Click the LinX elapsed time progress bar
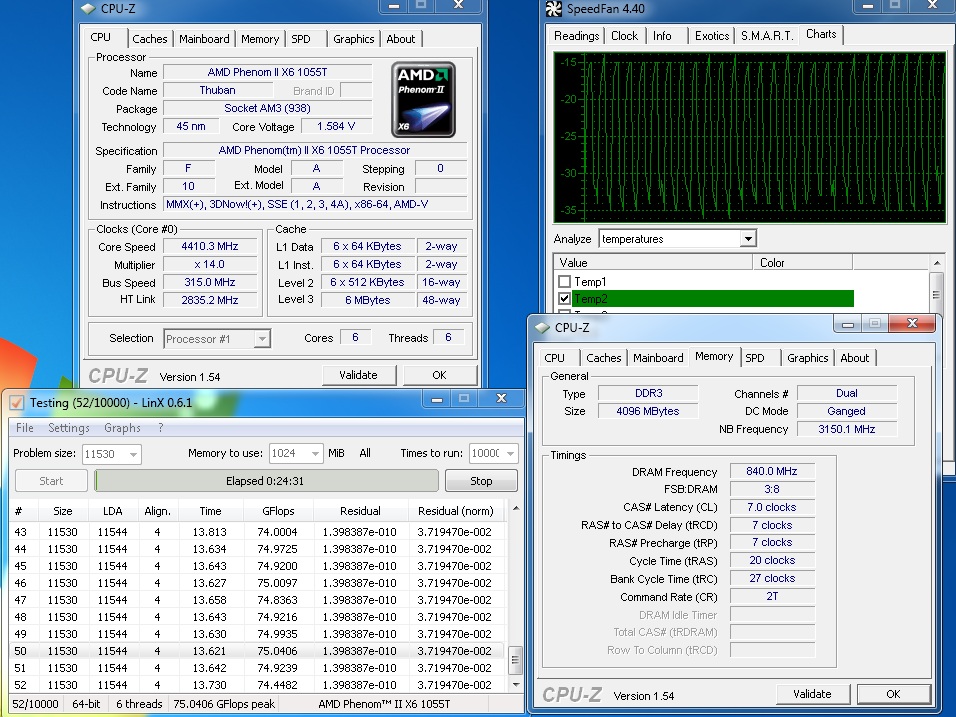Image resolution: width=956 pixels, height=717 pixels. 266,480
